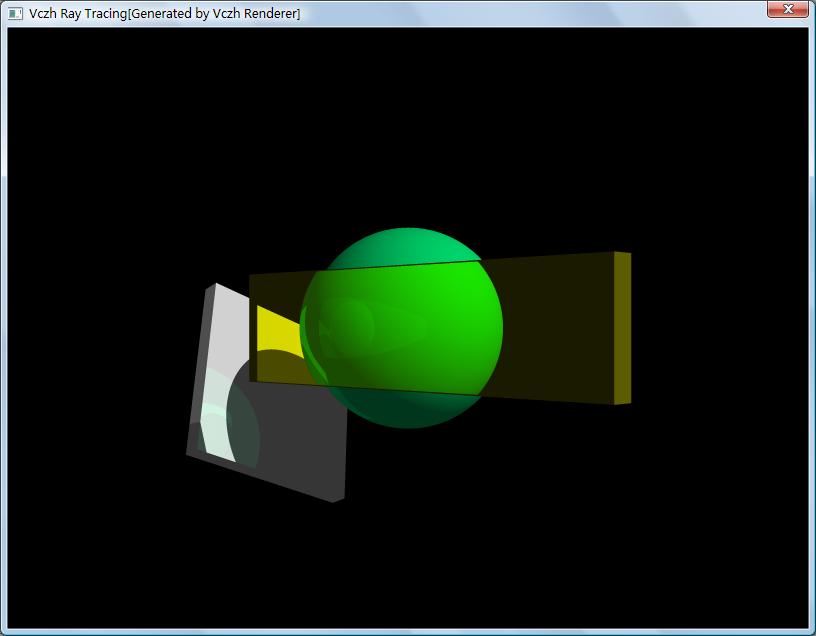
Task: Close the Vczh Ray Tracing window
Action: (787, 9)
